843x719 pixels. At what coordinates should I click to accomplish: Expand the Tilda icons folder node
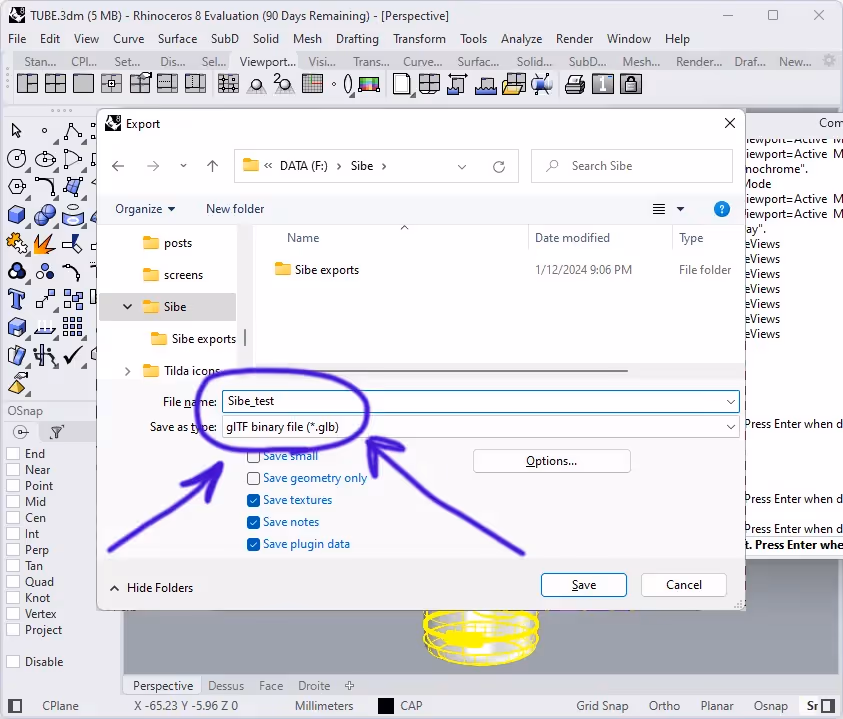click(x=127, y=371)
